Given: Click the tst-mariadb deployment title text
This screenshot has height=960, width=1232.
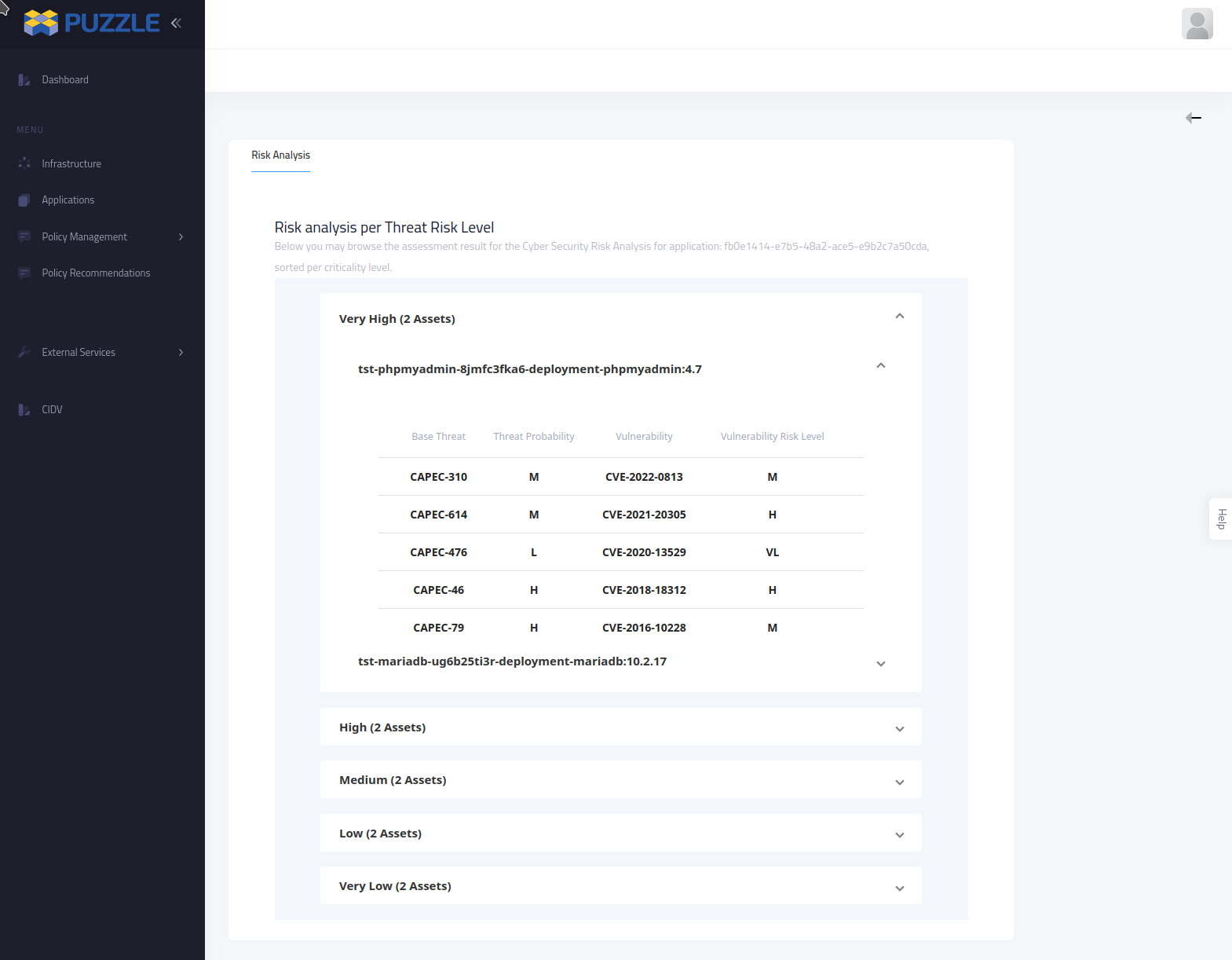Looking at the screenshot, I should [x=512, y=661].
